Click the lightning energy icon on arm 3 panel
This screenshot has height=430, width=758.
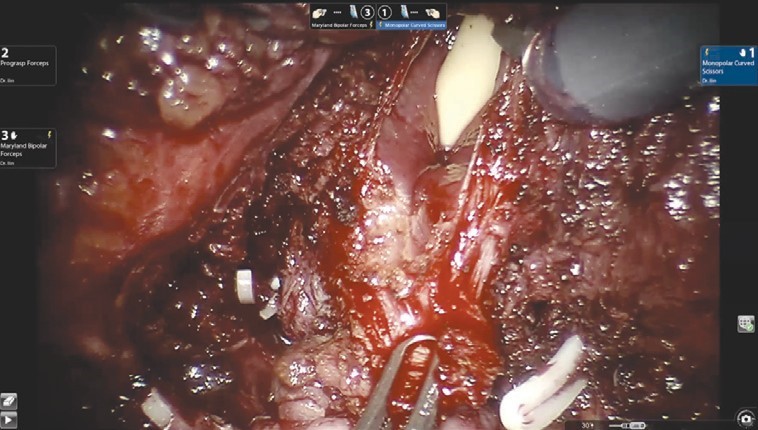(49, 134)
